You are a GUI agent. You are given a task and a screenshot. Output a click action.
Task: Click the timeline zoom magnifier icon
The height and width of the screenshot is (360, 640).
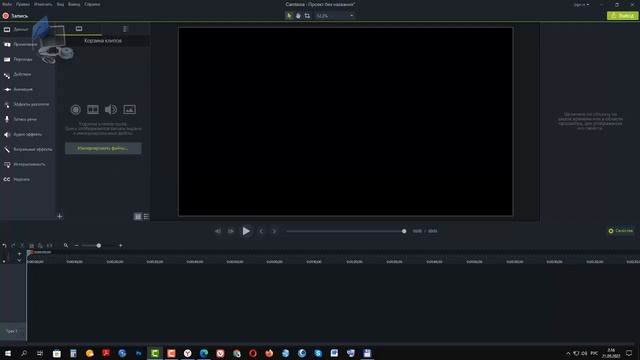coord(66,245)
